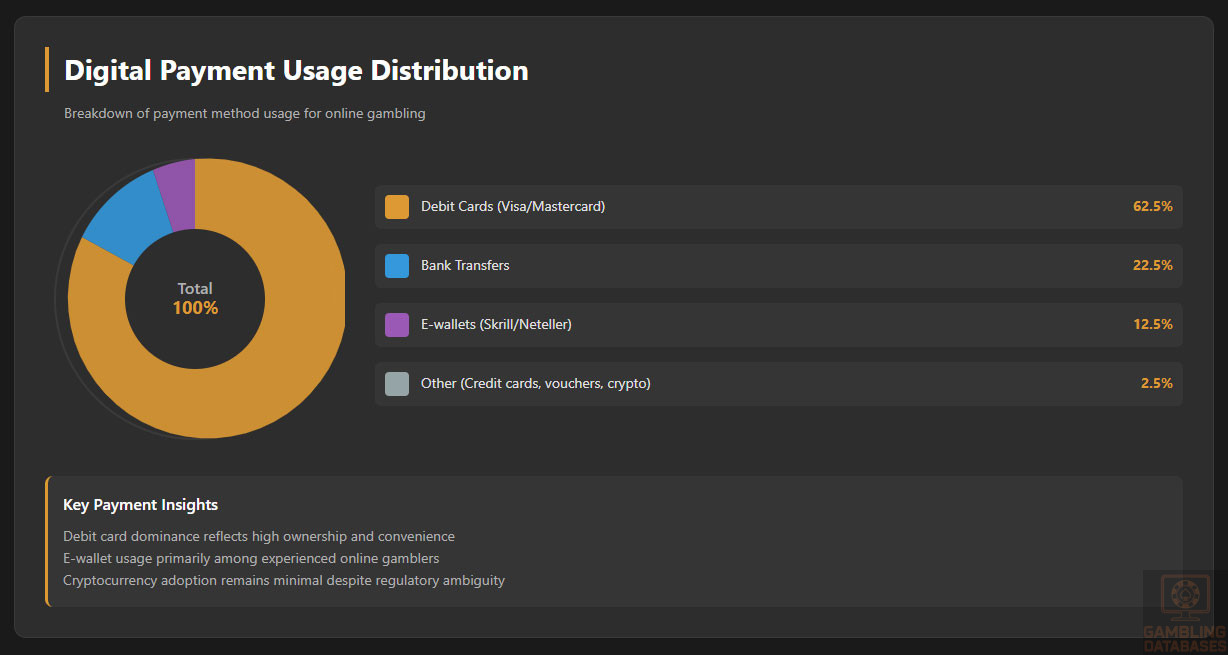1228x655 pixels.
Task: Toggle visibility of the E-wallets segment
Action: click(778, 324)
